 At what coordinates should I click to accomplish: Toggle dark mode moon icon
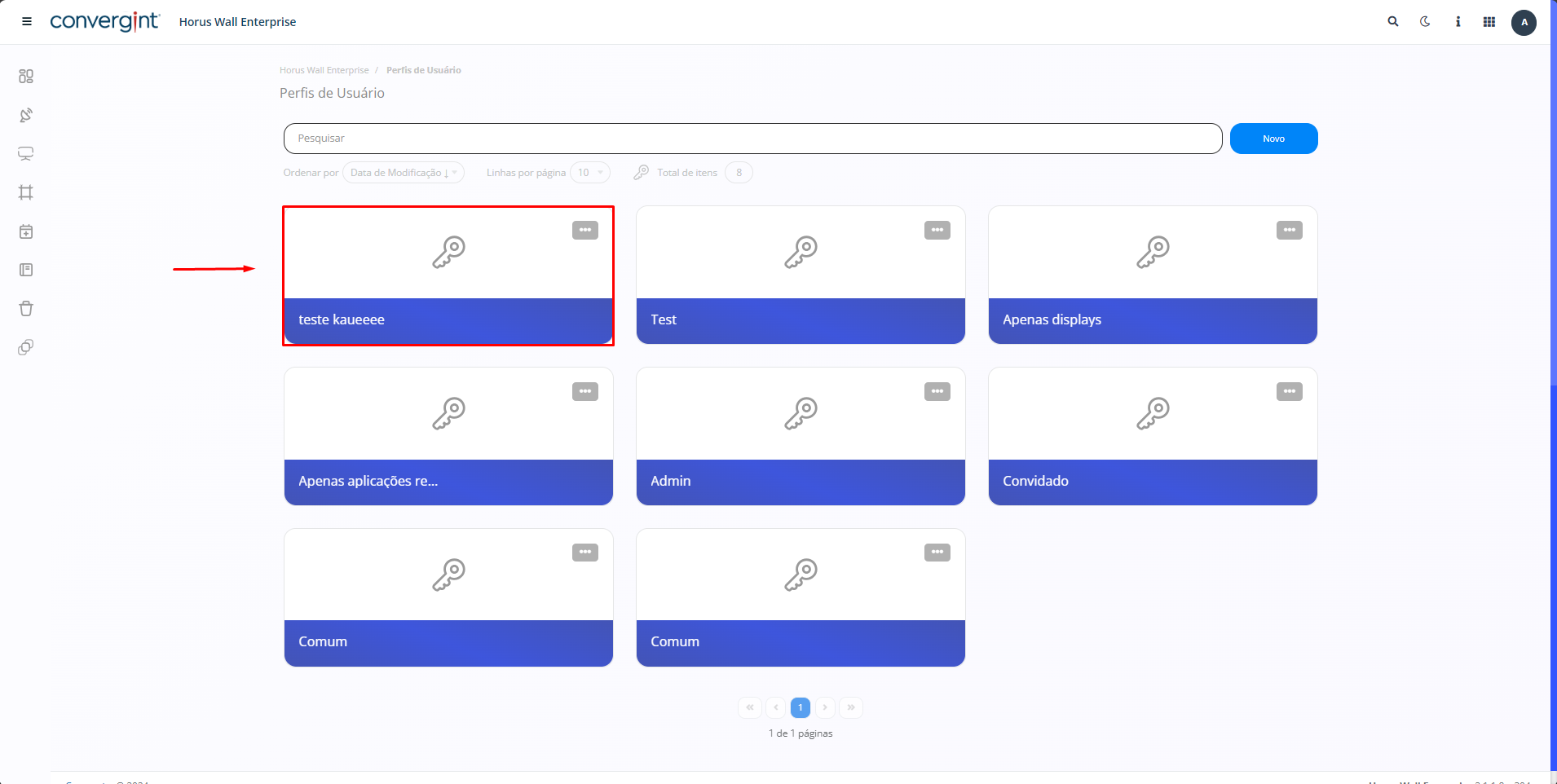coord(1425,22)
